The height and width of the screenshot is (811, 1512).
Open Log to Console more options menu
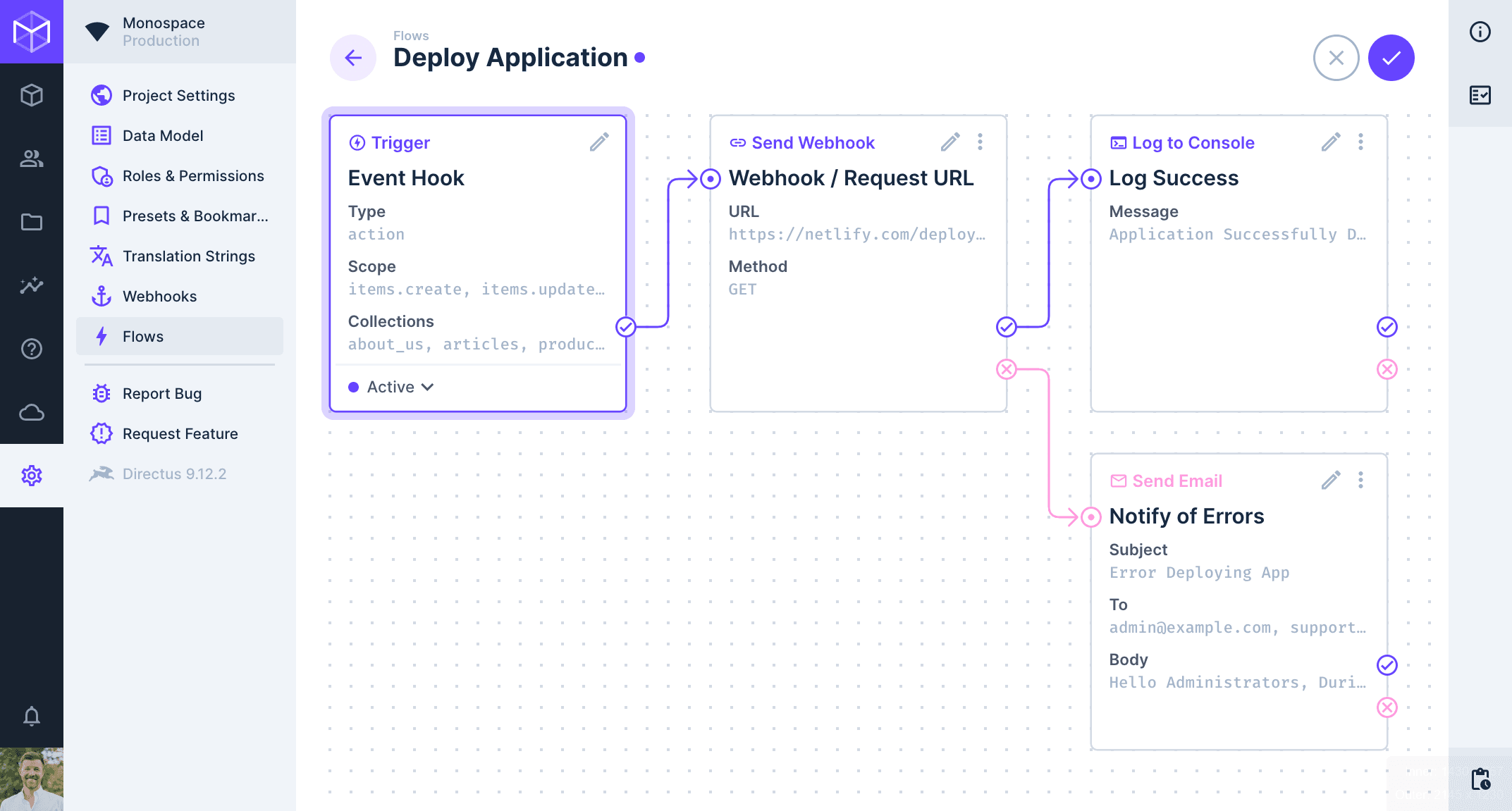coord(1360,142)
